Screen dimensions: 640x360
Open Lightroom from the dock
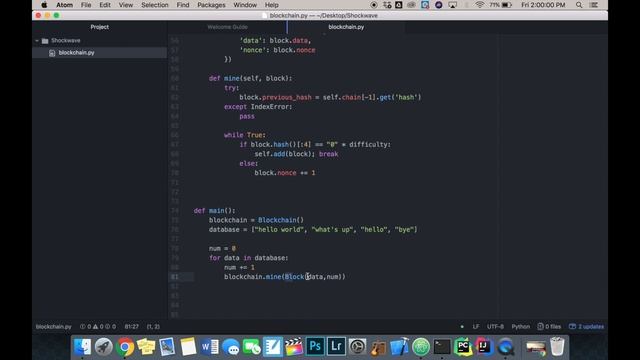point(336,347)
